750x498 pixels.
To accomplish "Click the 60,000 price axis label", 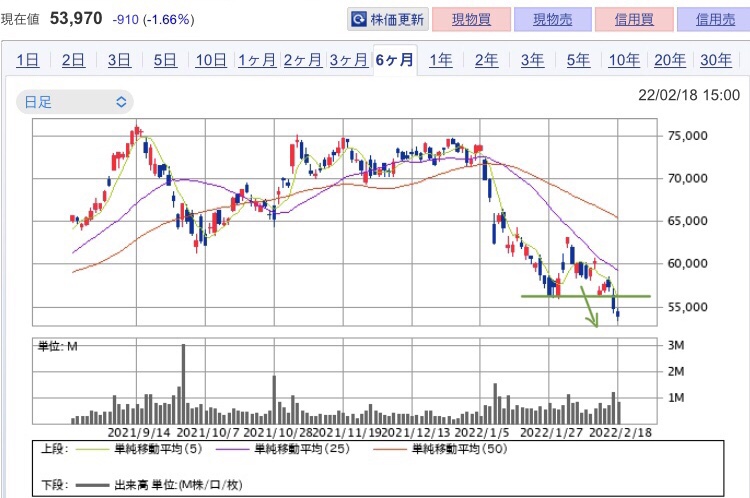I will click(687, 264).
